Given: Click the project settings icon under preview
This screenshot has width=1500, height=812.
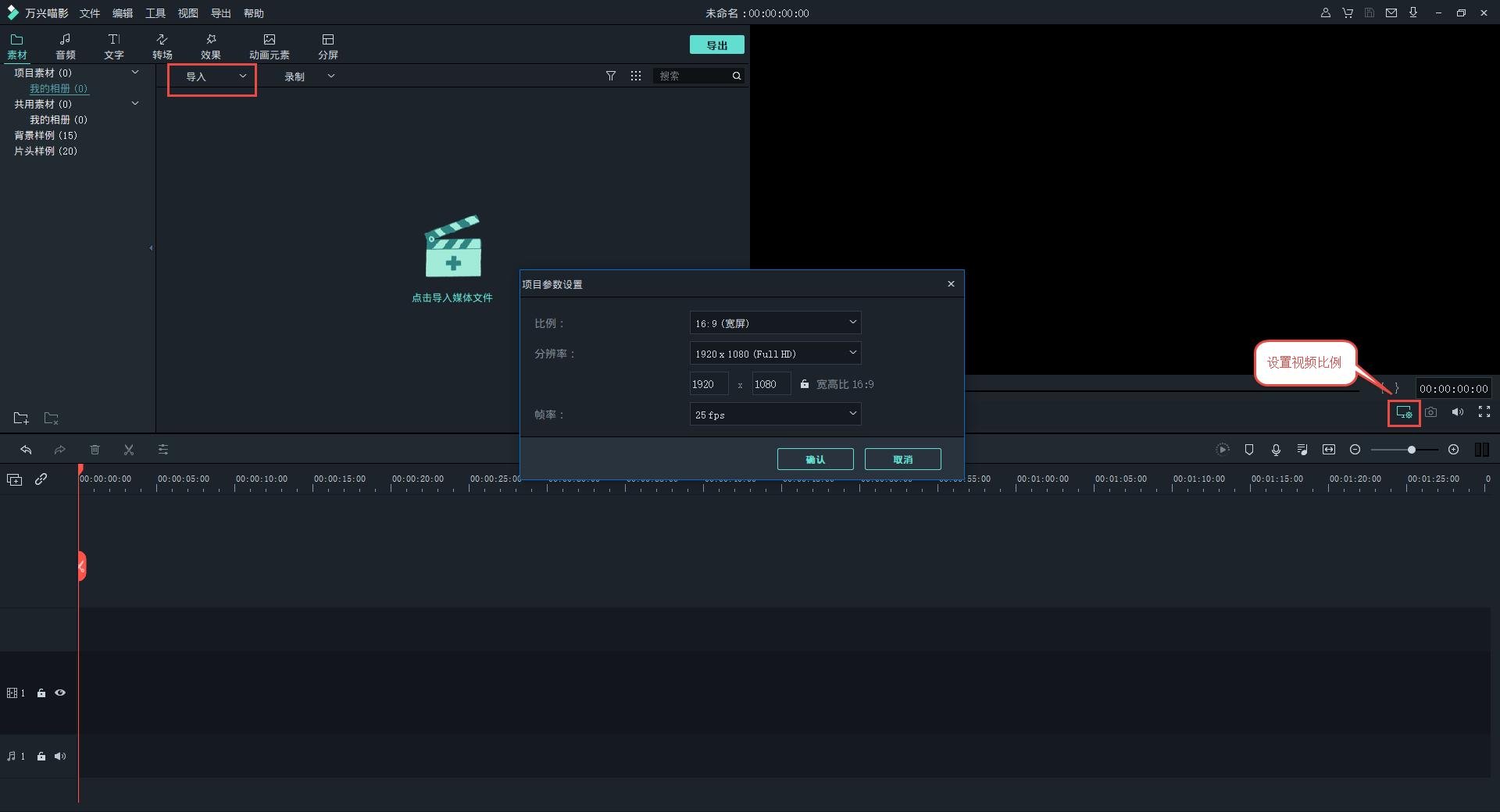Looking at the screenshot, I should click(x=1404, y=412).
